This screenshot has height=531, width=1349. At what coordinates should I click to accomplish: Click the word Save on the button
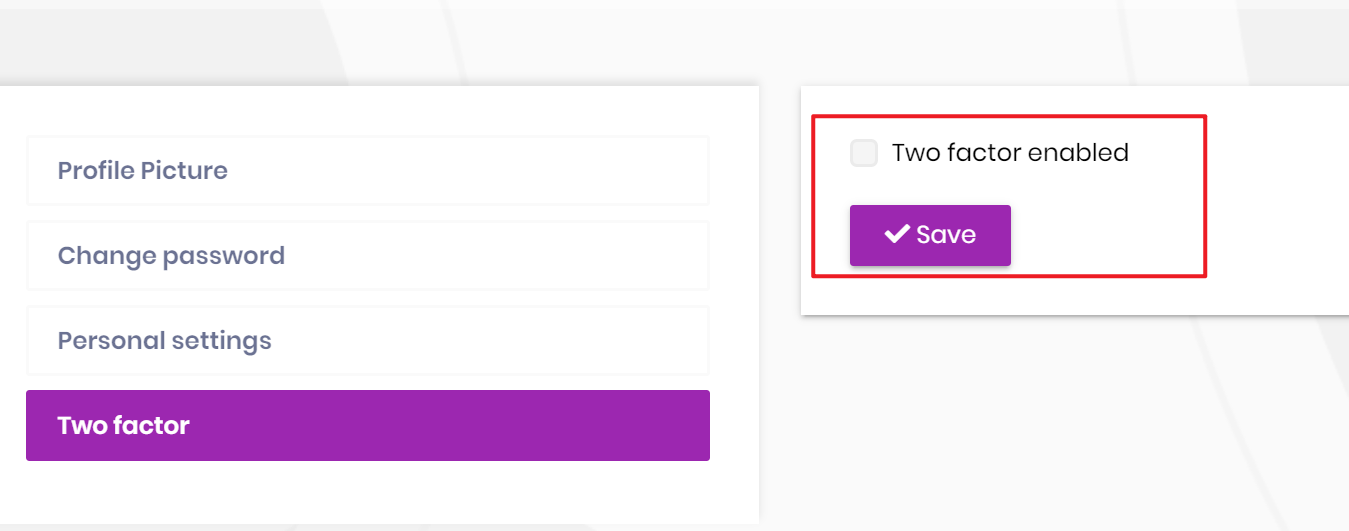coord(946,235)
